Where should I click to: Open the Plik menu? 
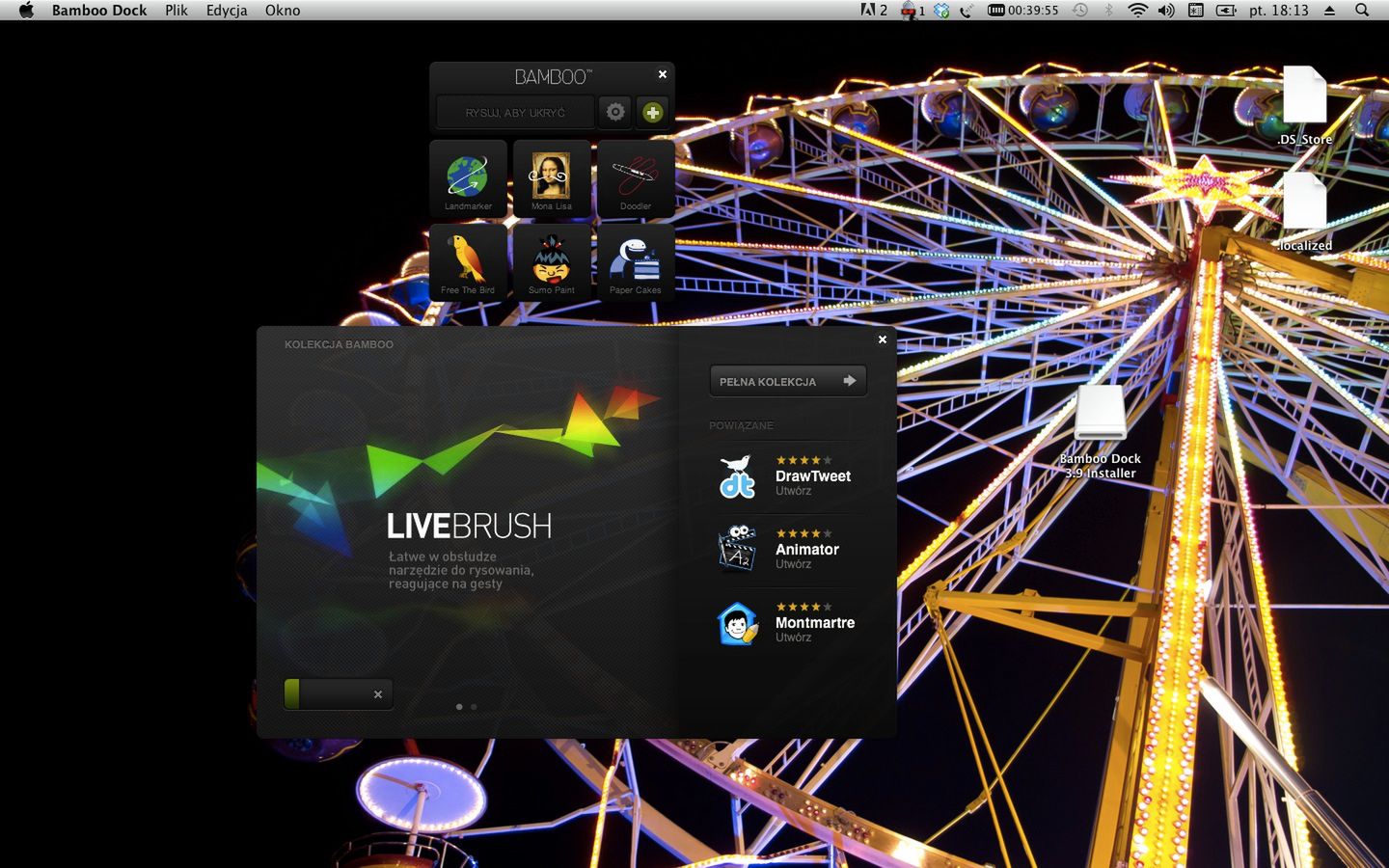point(177,11)
